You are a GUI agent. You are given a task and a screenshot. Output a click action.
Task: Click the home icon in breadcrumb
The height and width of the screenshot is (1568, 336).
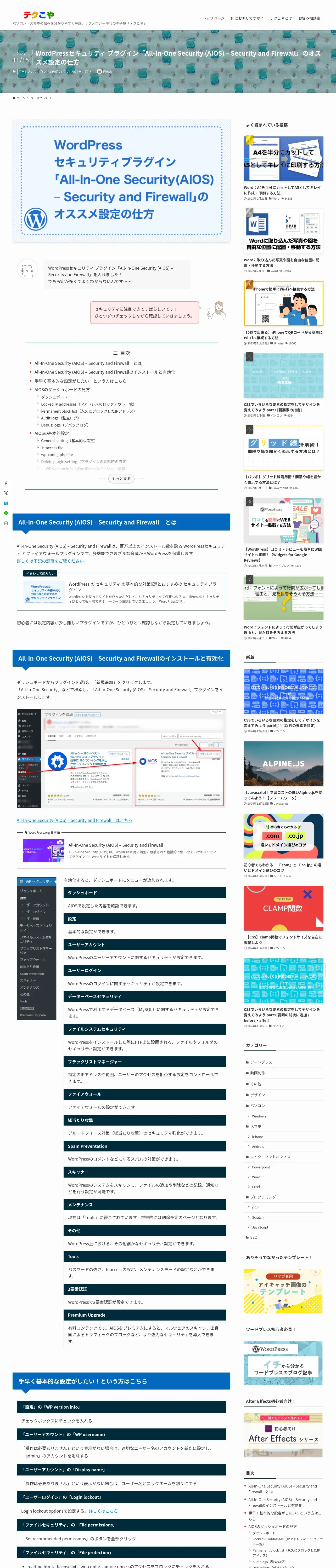tap(14, 98)
